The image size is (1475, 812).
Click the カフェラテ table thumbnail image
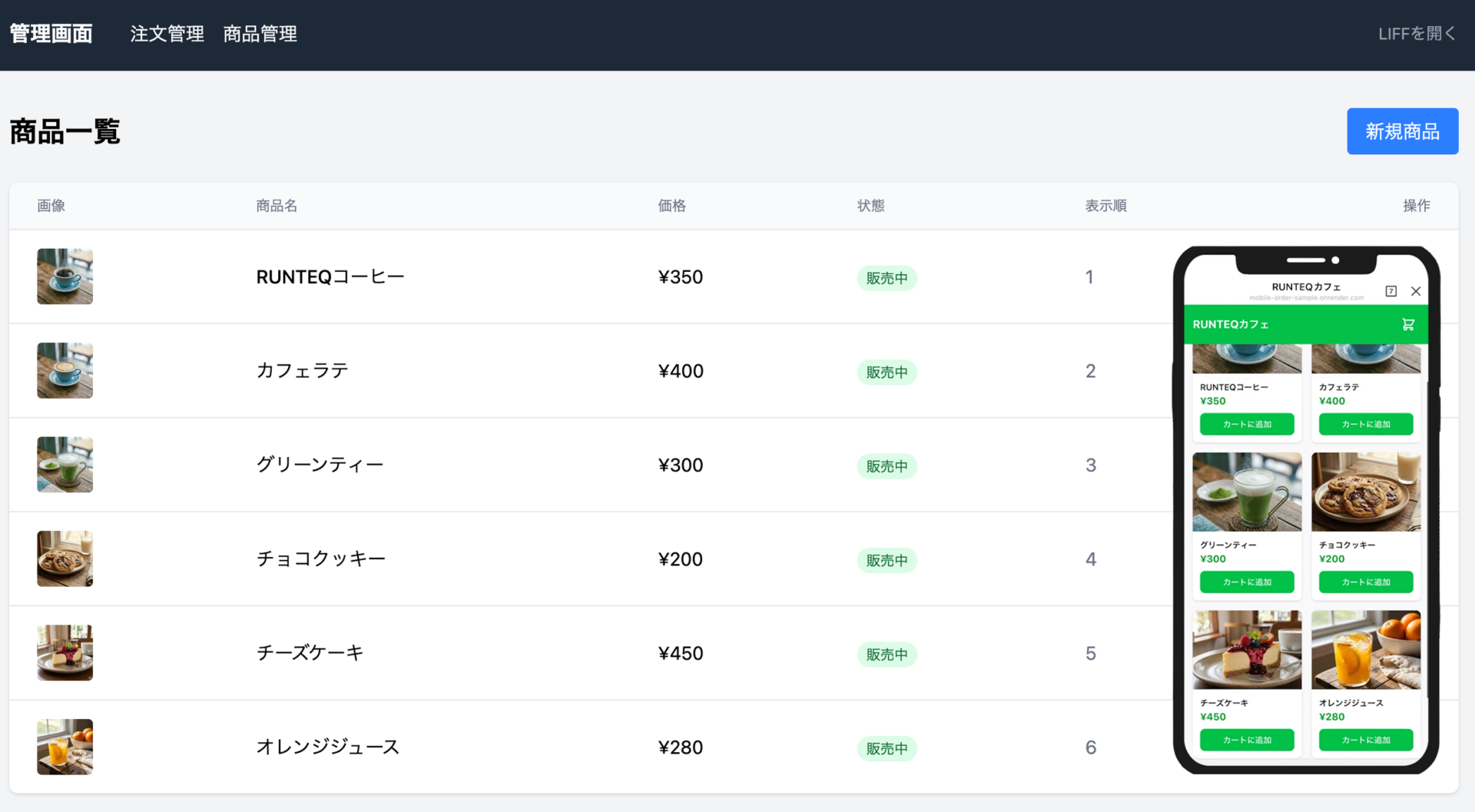[x=65, y=370]
